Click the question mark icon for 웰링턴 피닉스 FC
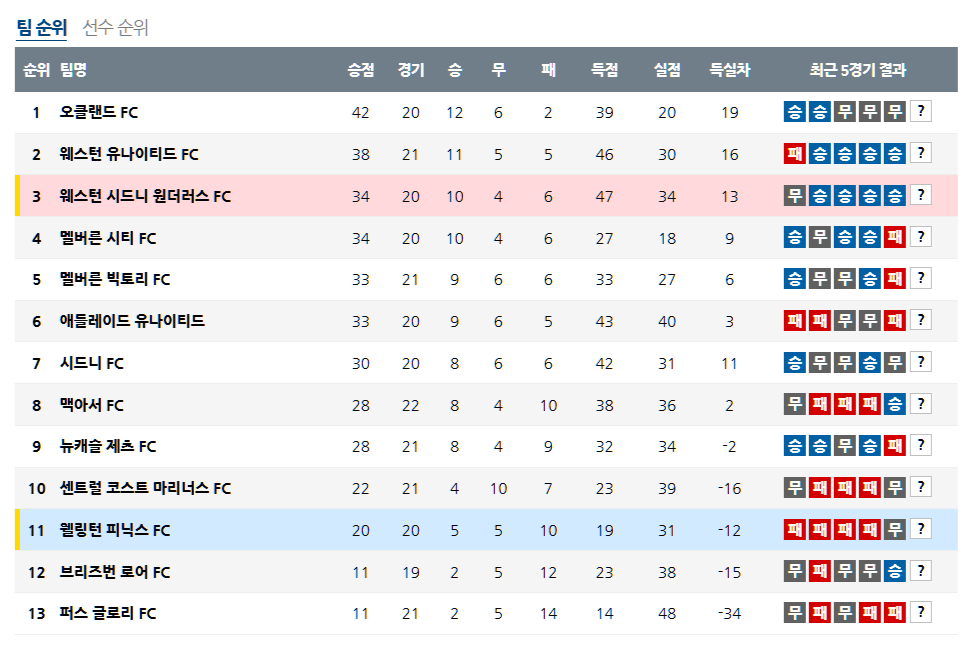Viewport: 970px width, 650px height. 921,529
